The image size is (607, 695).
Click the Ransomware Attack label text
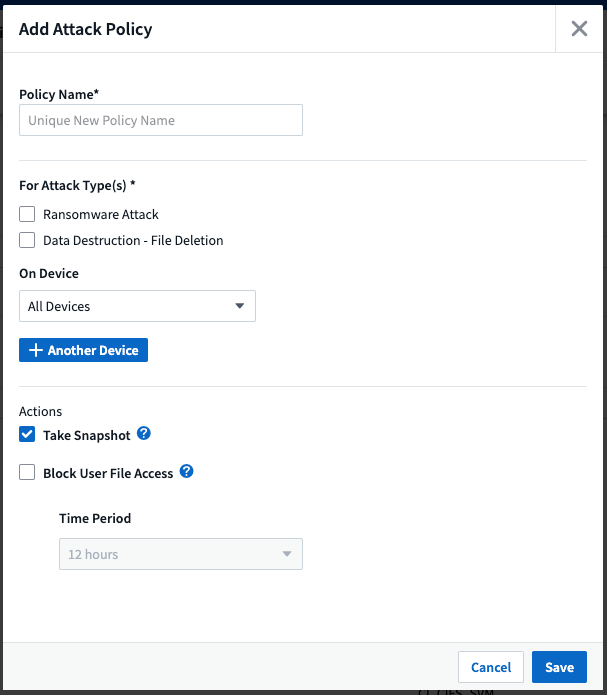click(x=101, y=214)
